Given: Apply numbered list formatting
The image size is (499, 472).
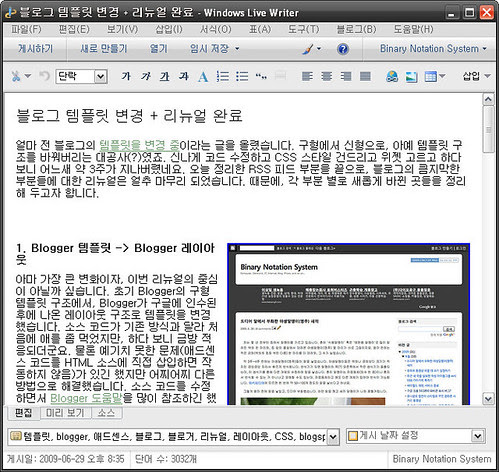Looking at the screenshot, I should tap(222, 76).
